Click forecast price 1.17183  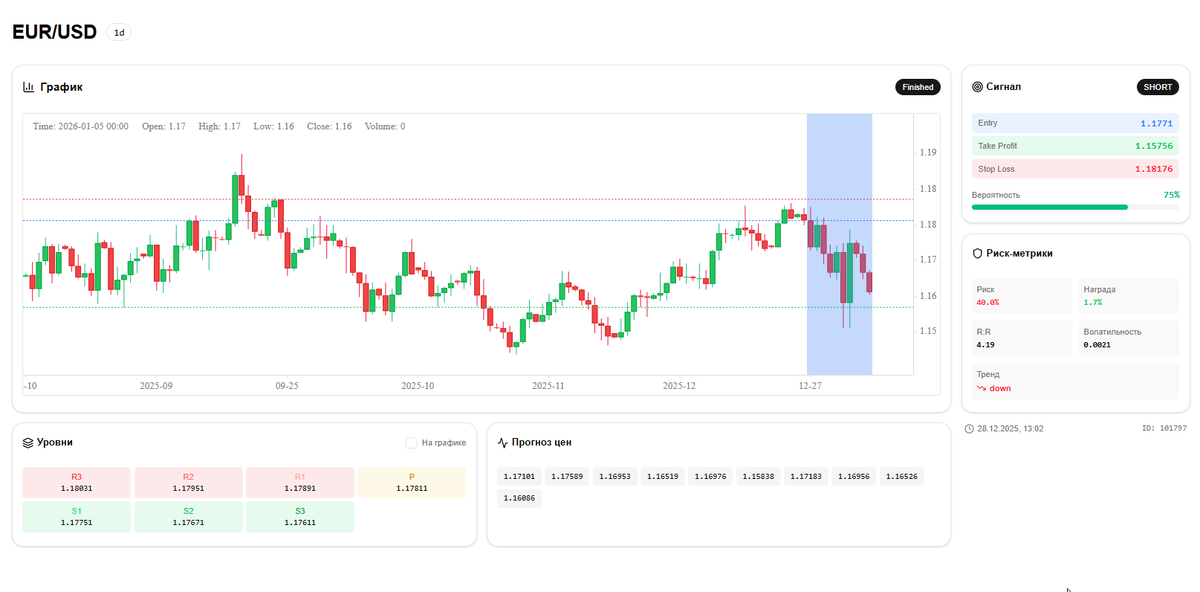pyautogui.click(x=806, y=477)
